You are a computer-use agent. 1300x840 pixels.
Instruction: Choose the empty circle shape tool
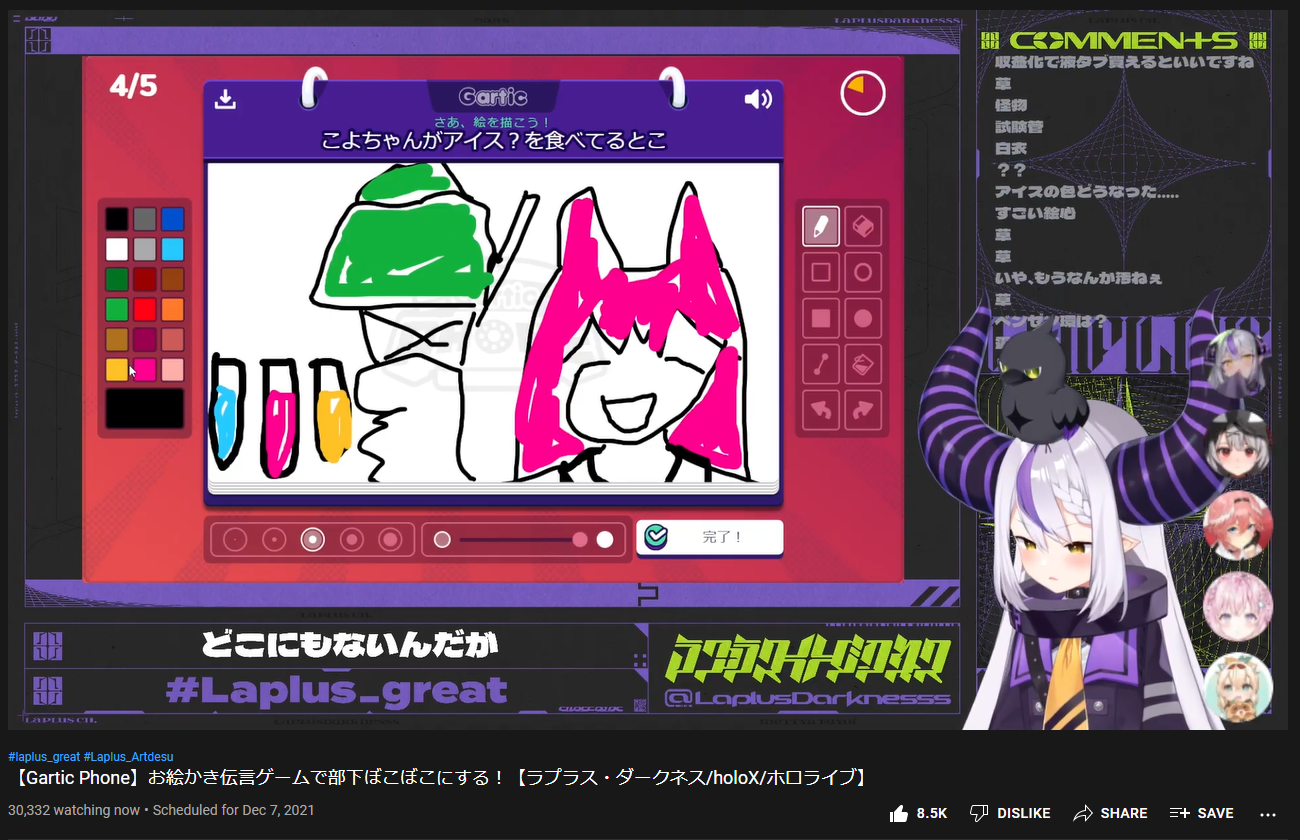click(863, 272)
